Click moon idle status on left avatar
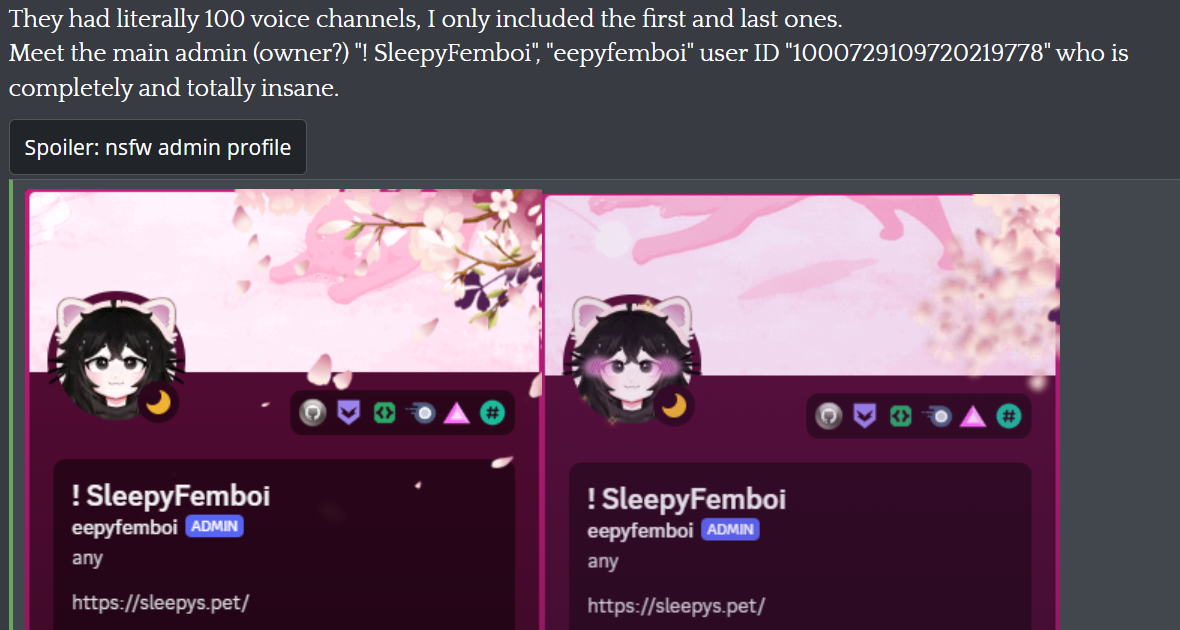Image resolution: width=1180 pixels, height=630 pixels. pyautogui.click(x=158, y=405)
